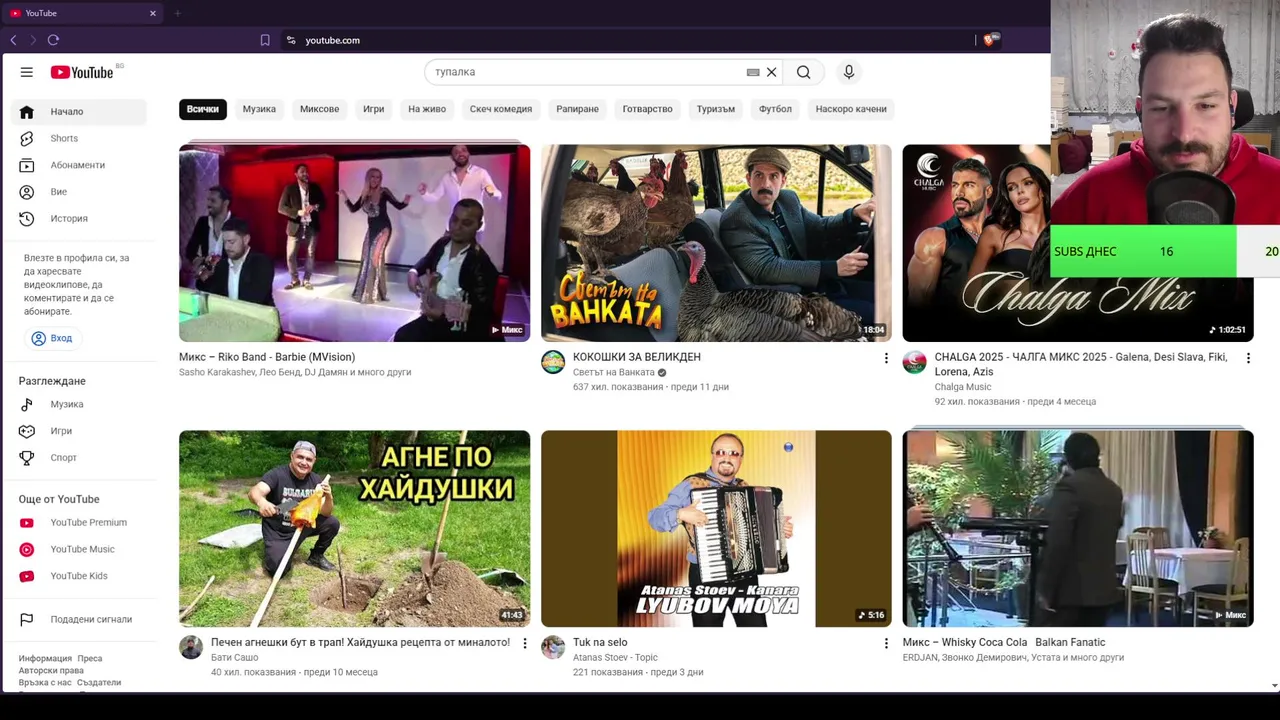Click the browser back arrow
This screenshot has height=720, width=1280.
click(x=13, y=40)
